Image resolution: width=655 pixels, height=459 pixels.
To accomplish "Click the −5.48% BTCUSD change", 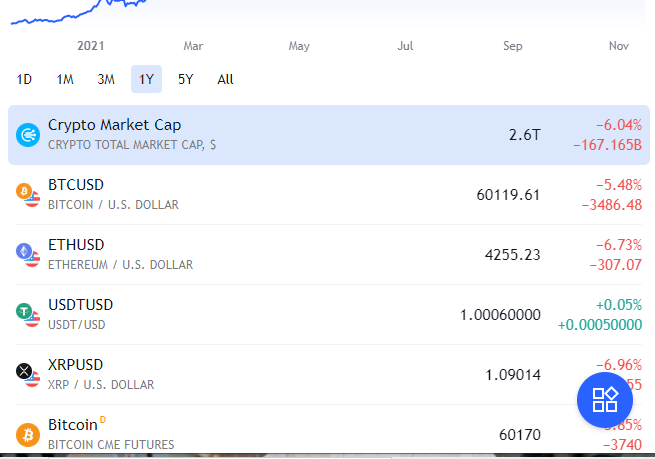I will tap(619, 185).
